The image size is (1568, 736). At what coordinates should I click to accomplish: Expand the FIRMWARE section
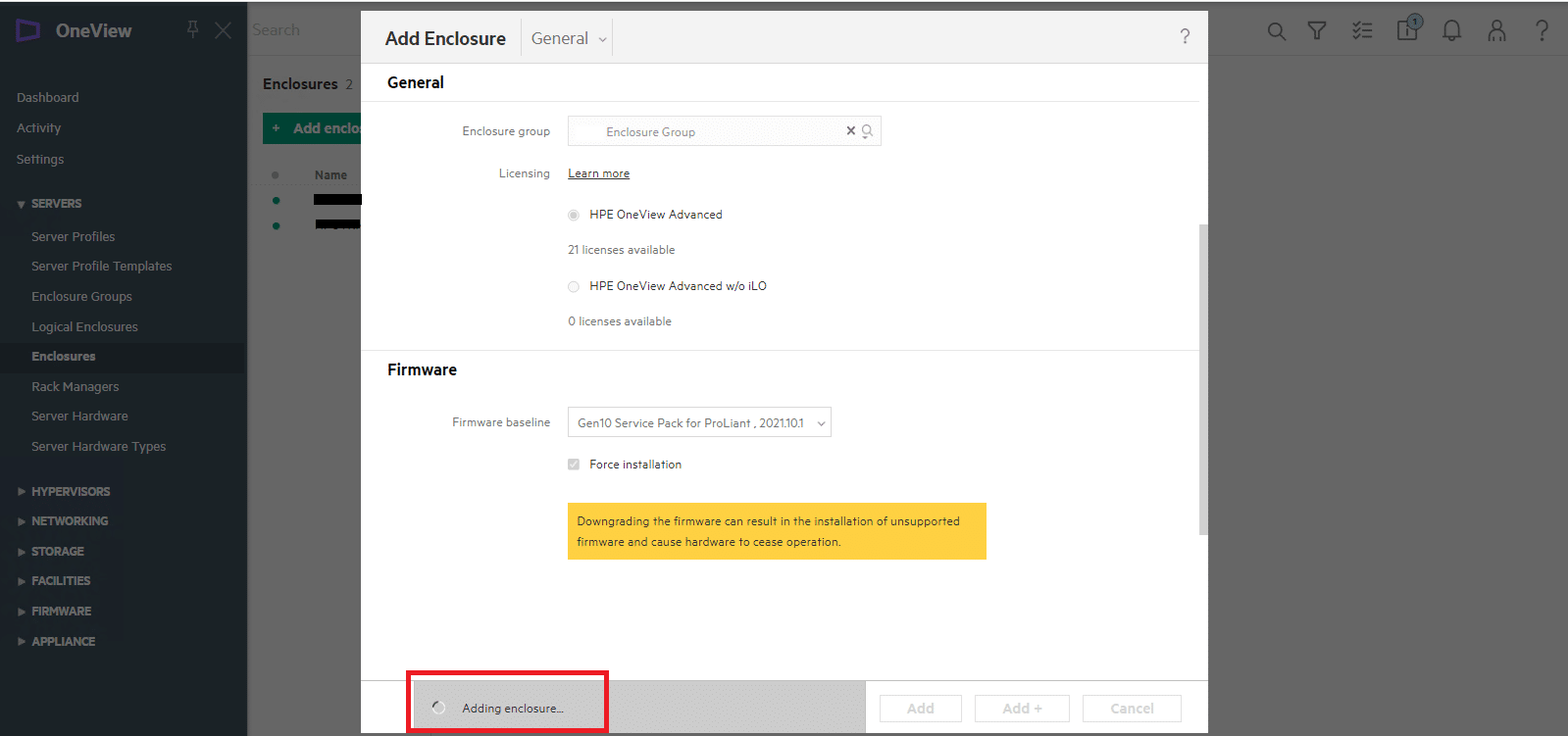pyautogui.click(x=54, y=612)
